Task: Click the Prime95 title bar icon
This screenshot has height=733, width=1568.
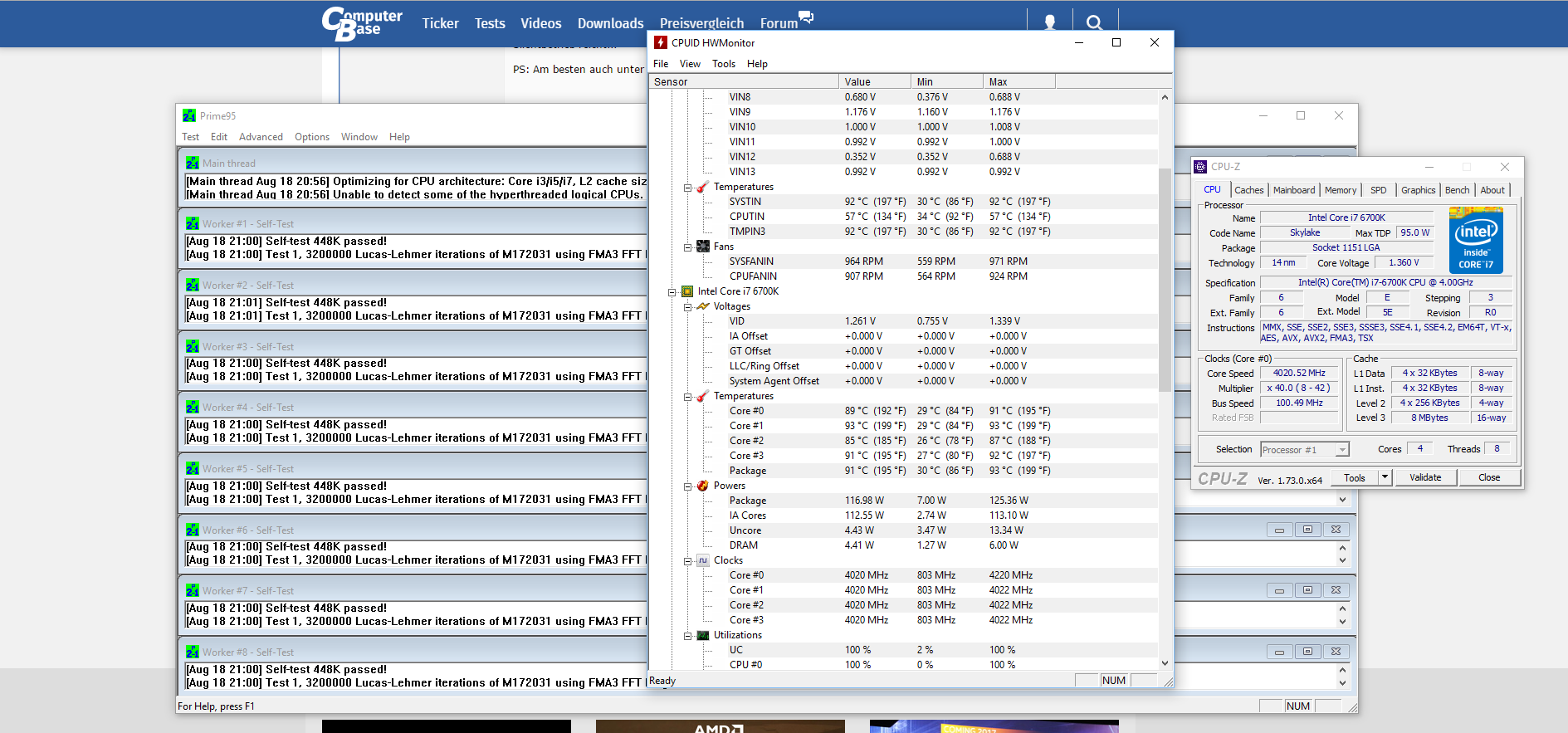Action: click(189, 115)
